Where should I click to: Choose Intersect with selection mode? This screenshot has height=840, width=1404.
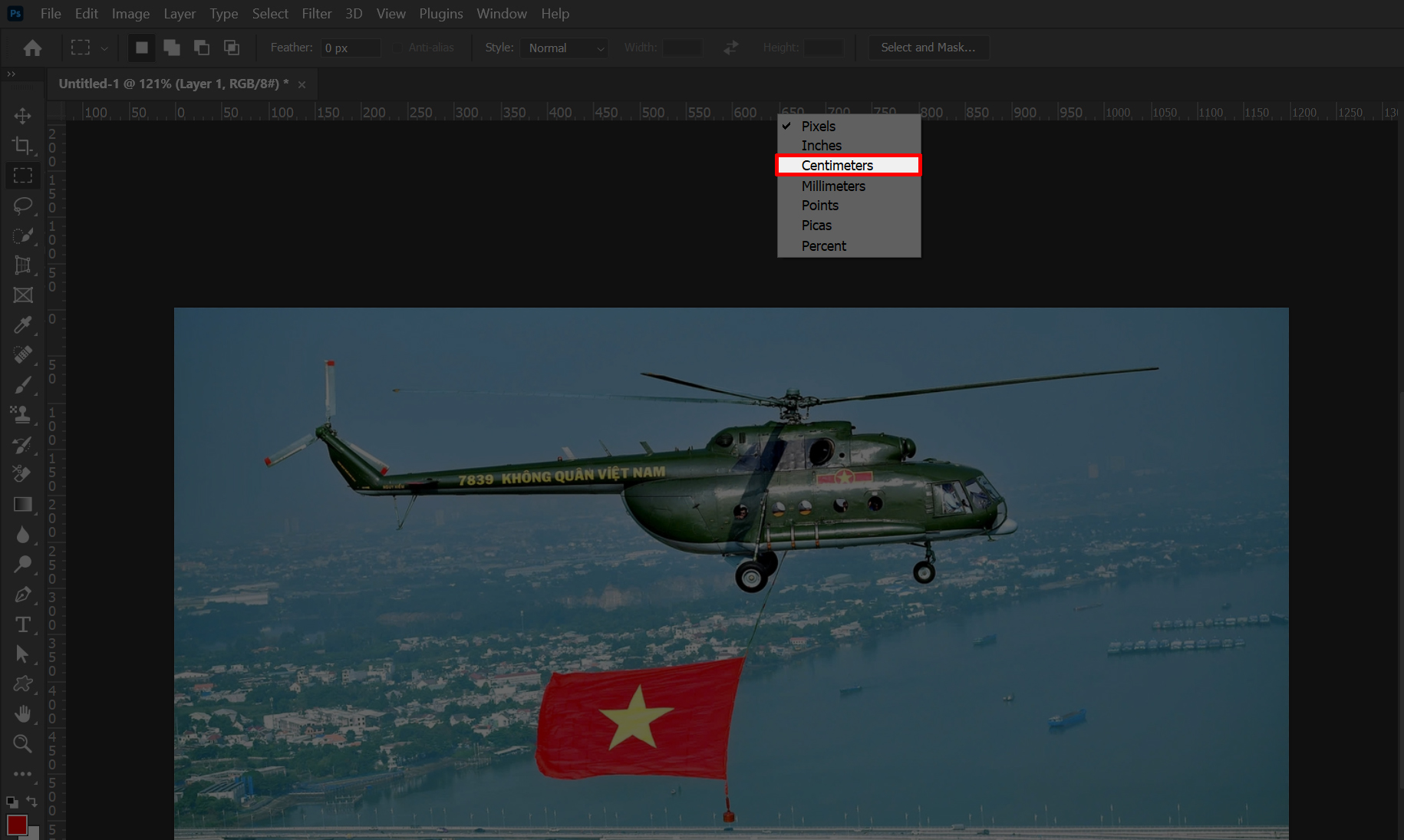point(232,48)
